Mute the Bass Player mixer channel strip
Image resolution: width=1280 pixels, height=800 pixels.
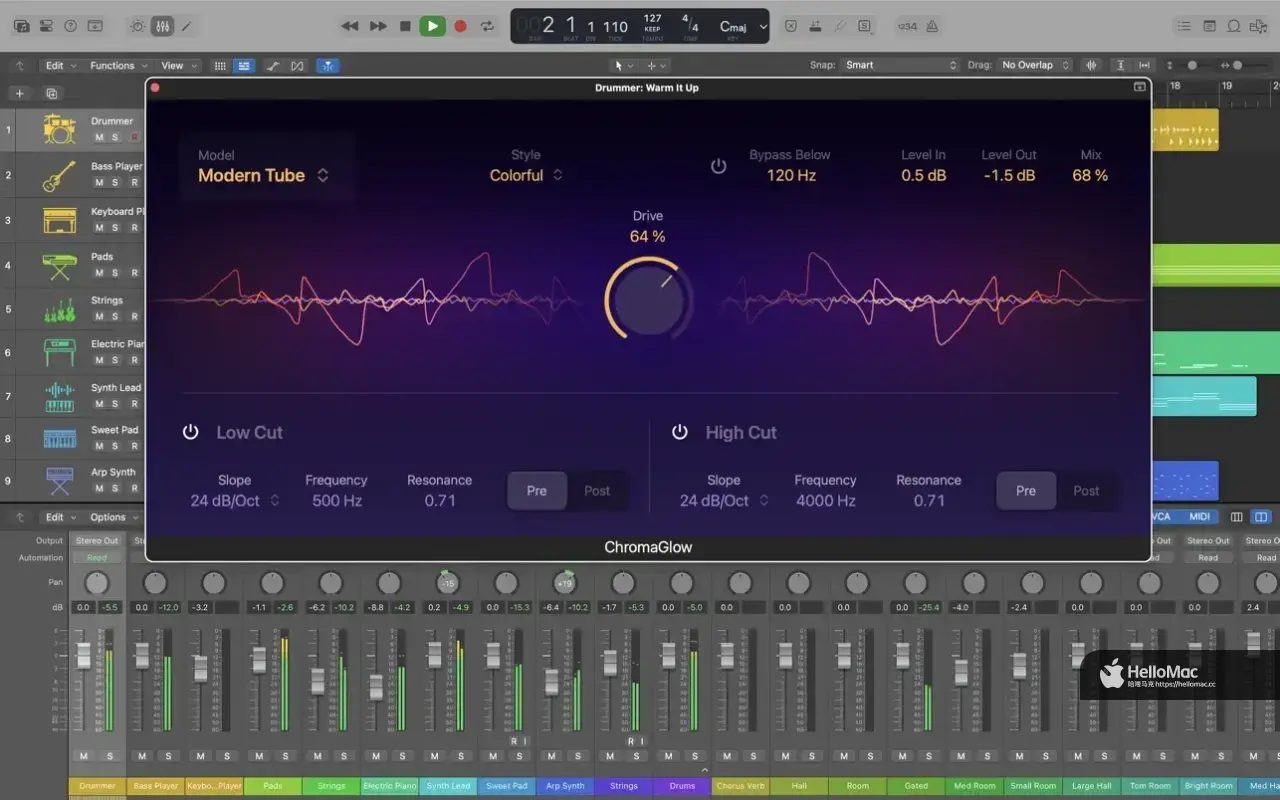coord(142,756)
